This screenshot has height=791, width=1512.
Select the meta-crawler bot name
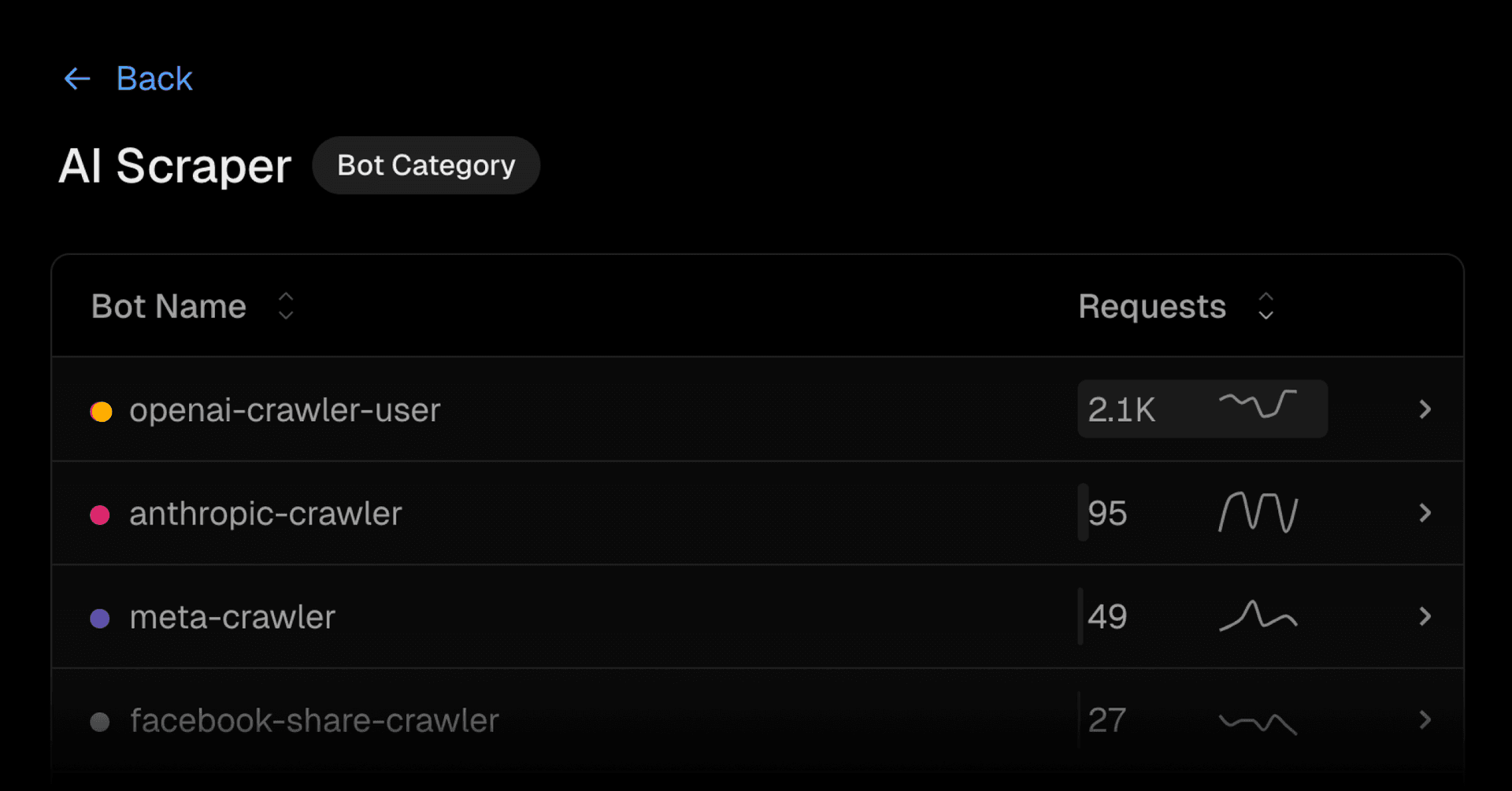[x=232, y=618]
